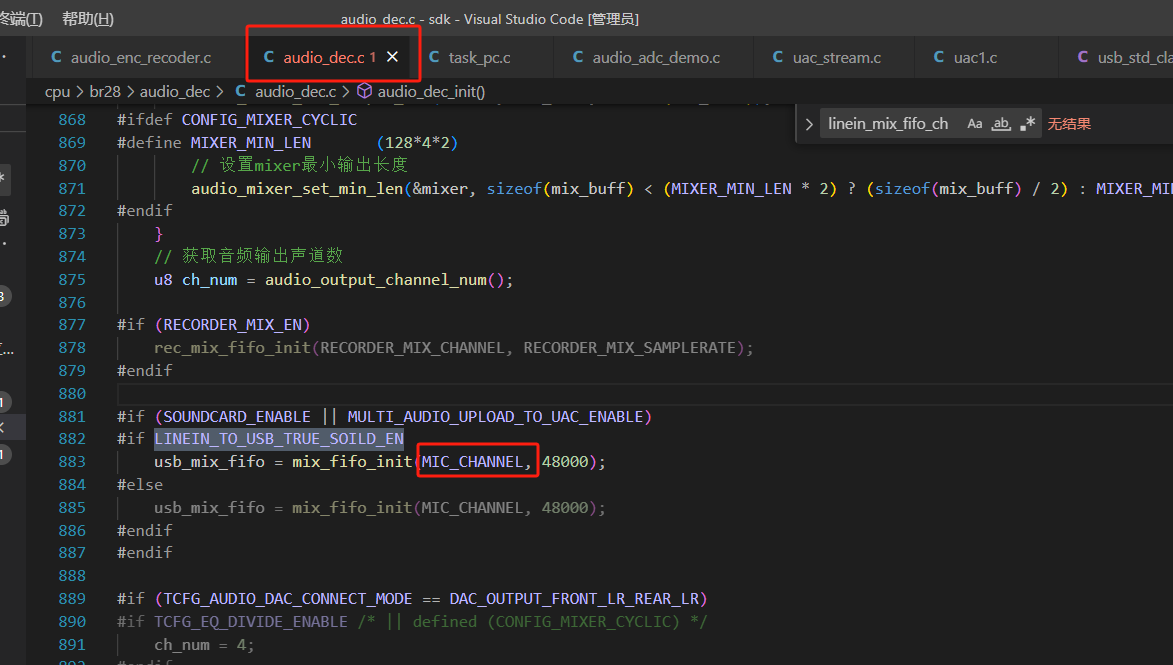Click the highlighted LINEIN_TO_USB_TRUE_SOILD_EN macro

tap(279, 439)
